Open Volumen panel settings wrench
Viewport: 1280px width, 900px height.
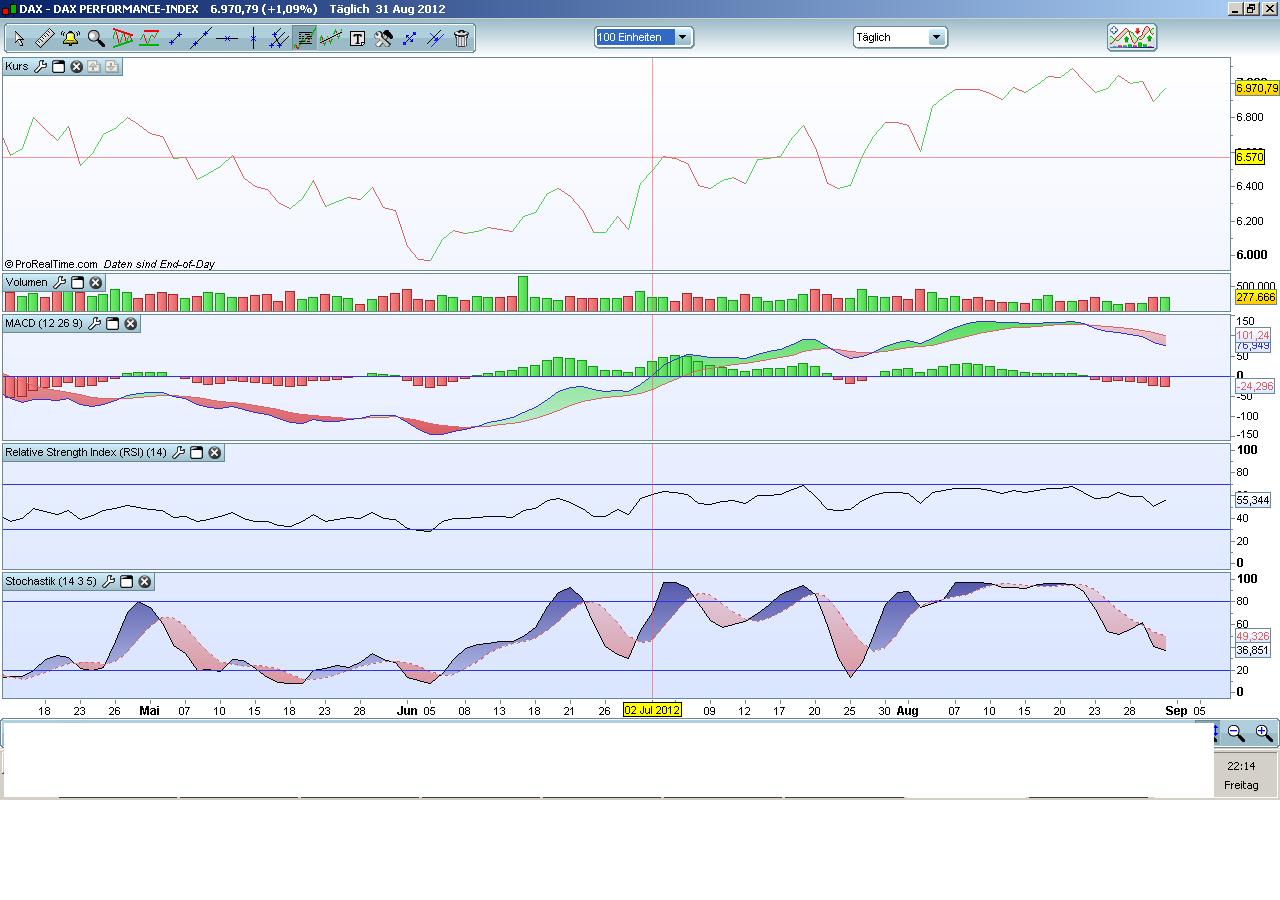[x=59, y=283]
